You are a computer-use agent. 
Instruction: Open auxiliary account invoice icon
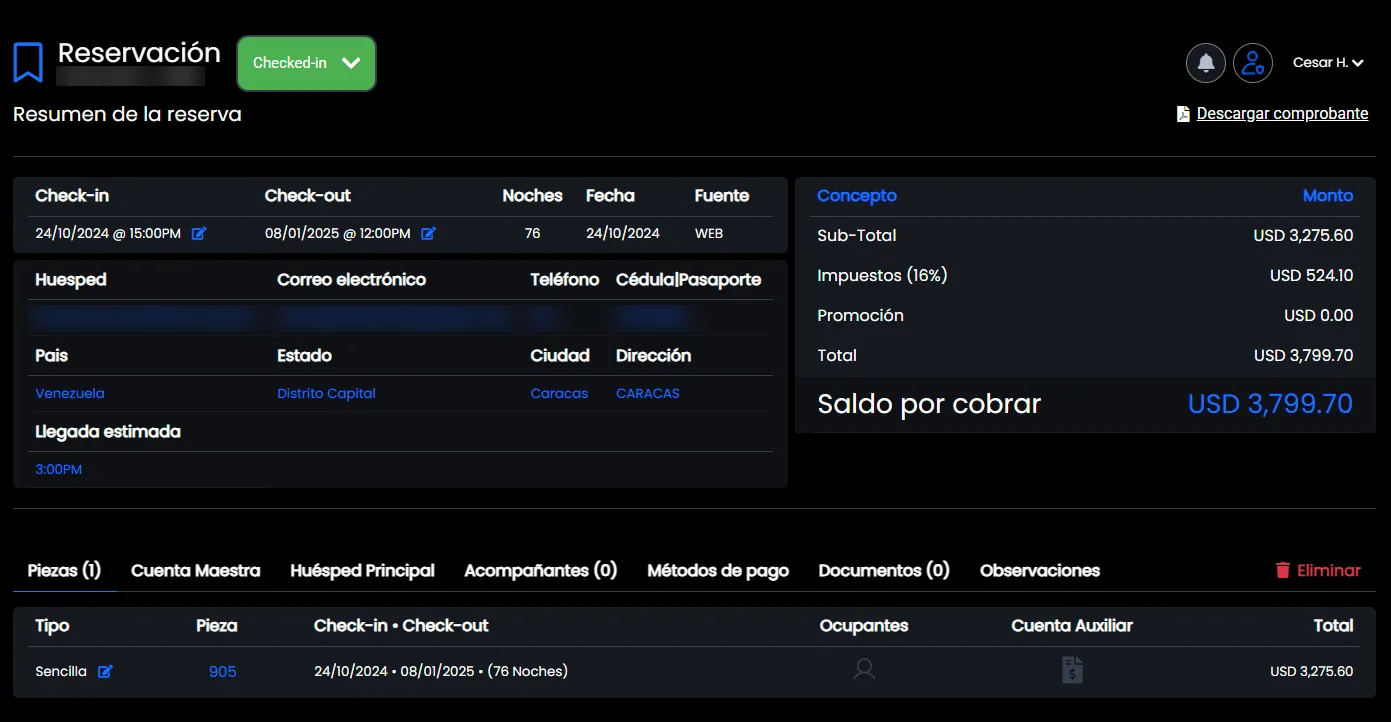coord(1072,670)
